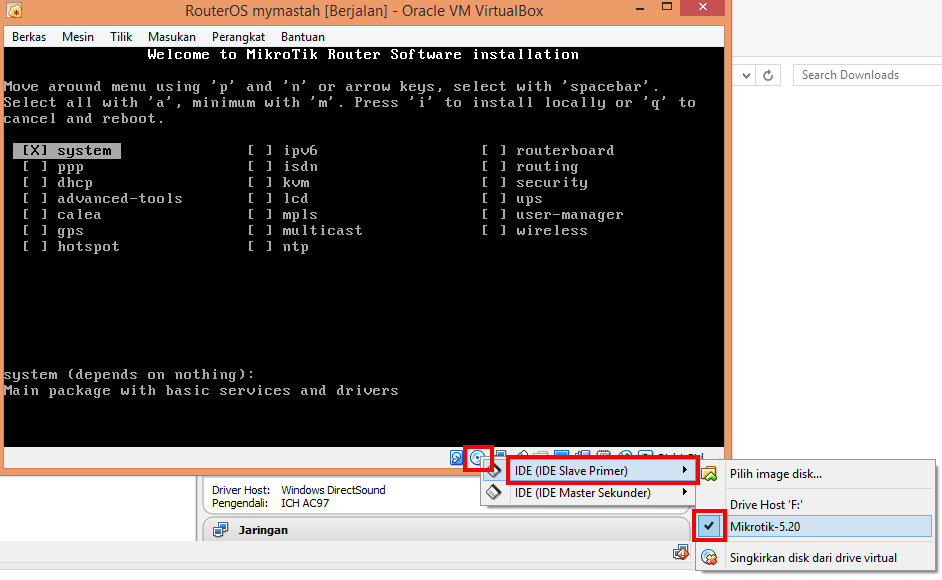Open the Tilik menu
Viewport: 942px width, 580px height.
(x=121, y=37)
